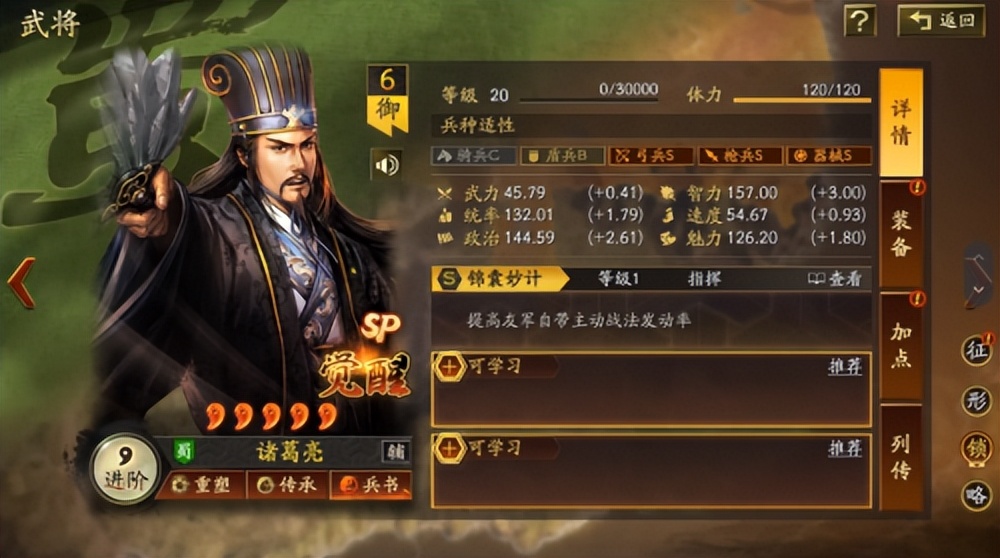Viewport: 1000px width, 558px height.
Task: Tap the 形 round icon
Action: click(976, 401)
